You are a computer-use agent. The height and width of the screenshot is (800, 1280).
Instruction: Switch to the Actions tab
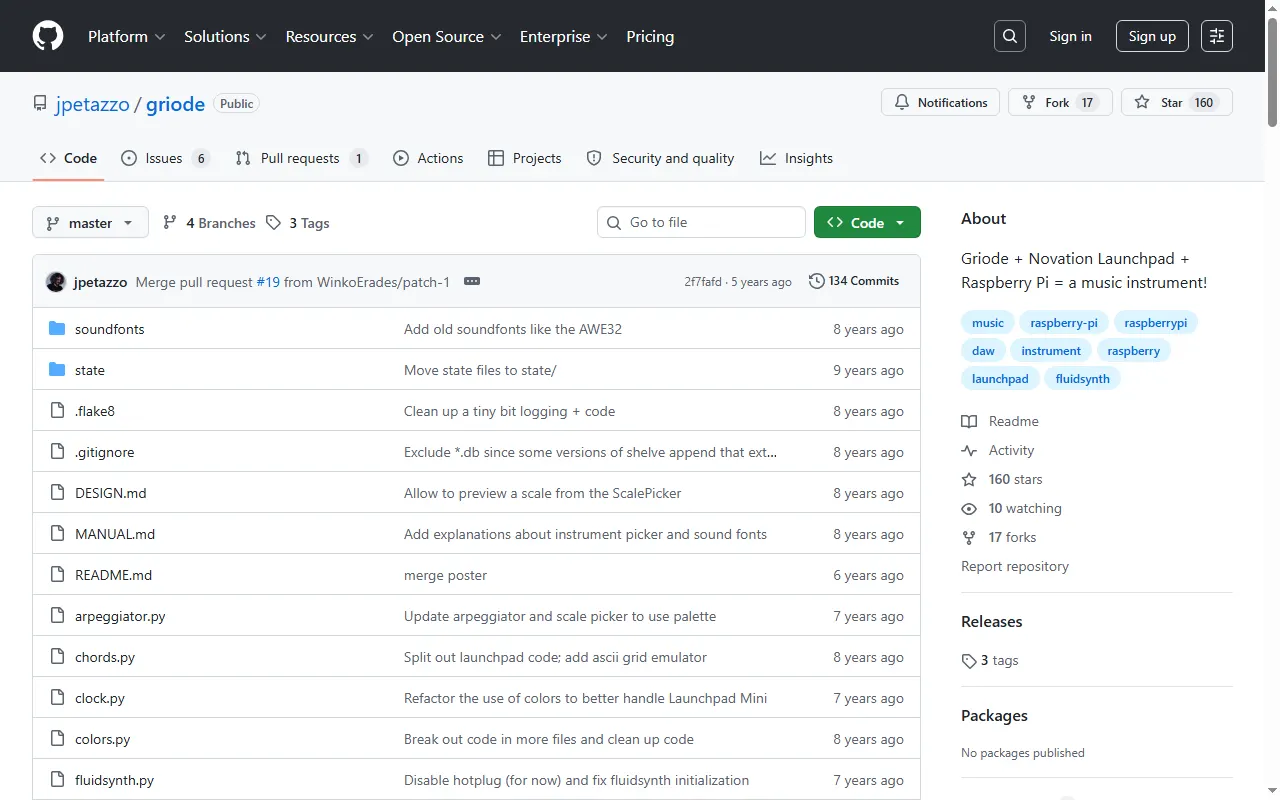point(428,158)
